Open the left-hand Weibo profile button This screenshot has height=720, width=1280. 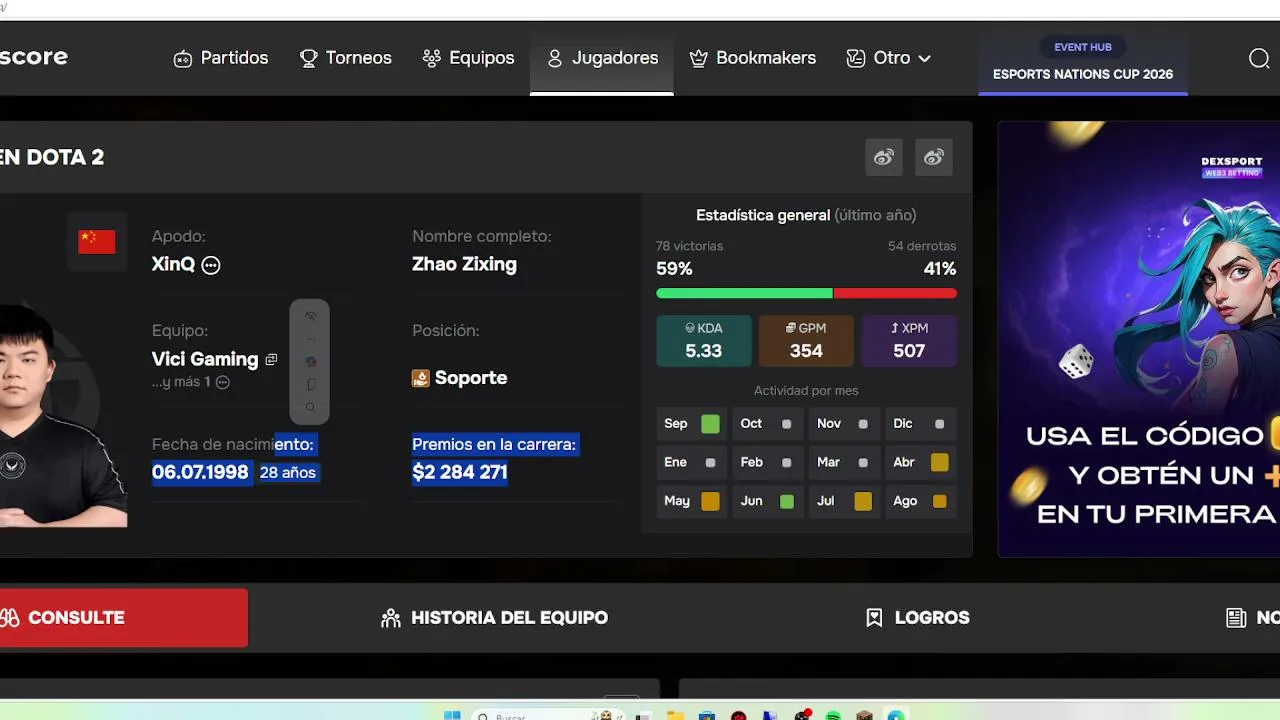[884, 157]
